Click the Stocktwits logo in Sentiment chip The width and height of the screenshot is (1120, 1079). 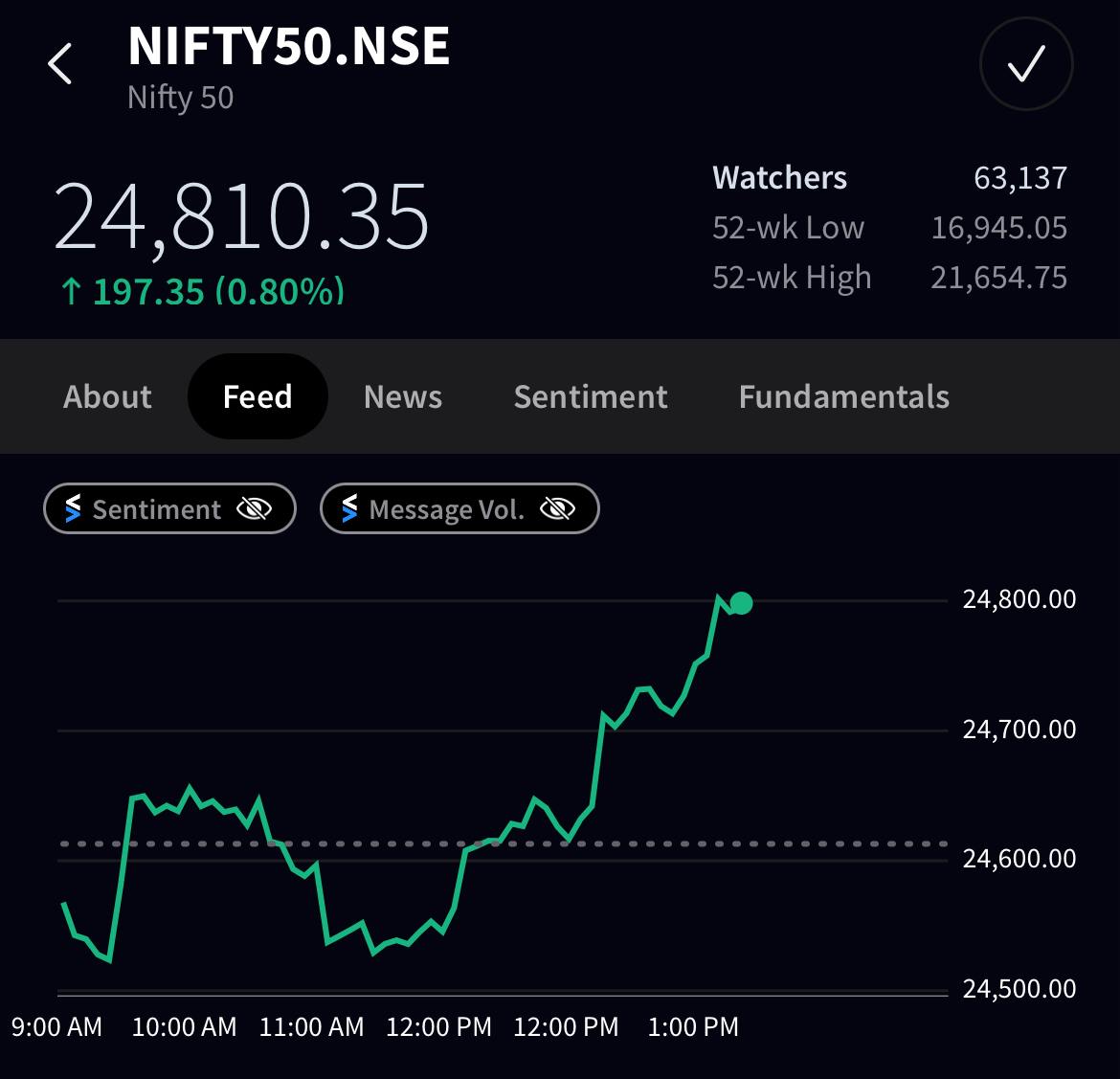pos(72,508)
